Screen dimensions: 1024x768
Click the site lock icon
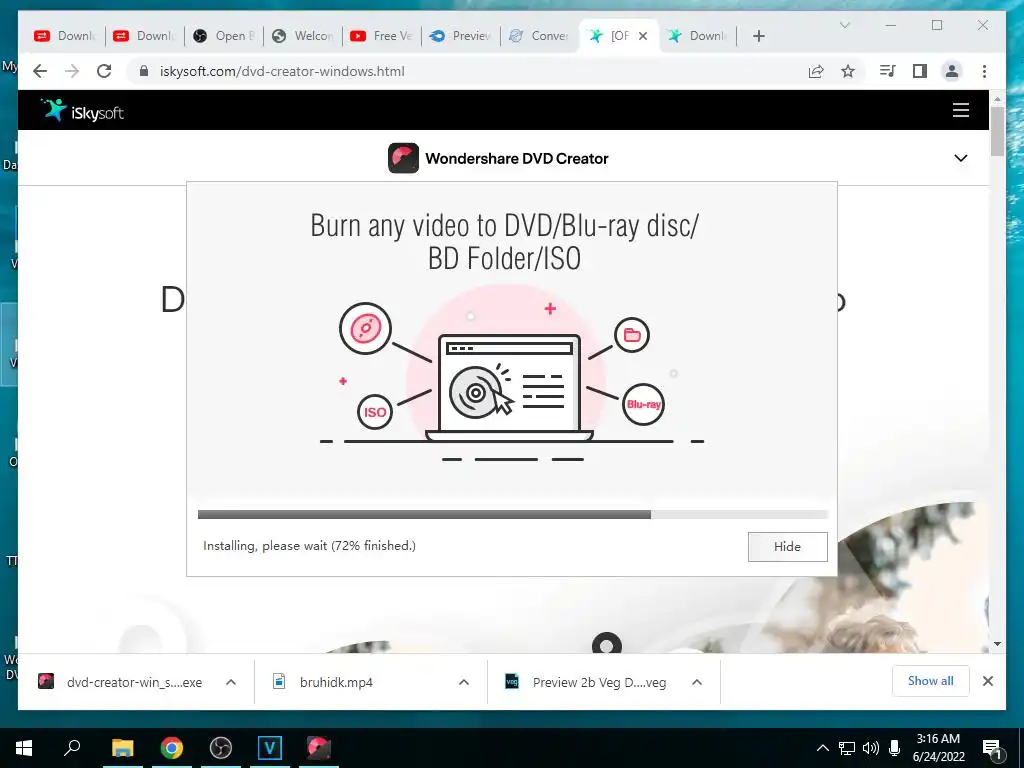(x=144, y=71)
